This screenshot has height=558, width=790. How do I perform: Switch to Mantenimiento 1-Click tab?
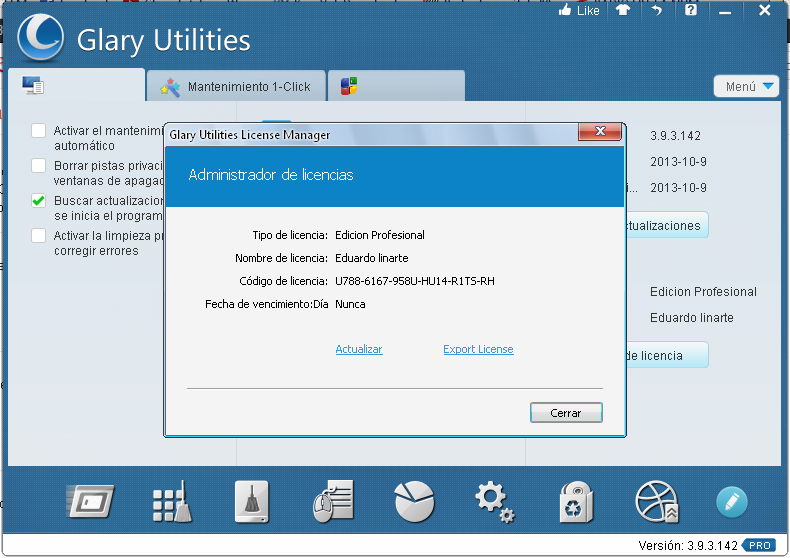(x=236, y=86)
